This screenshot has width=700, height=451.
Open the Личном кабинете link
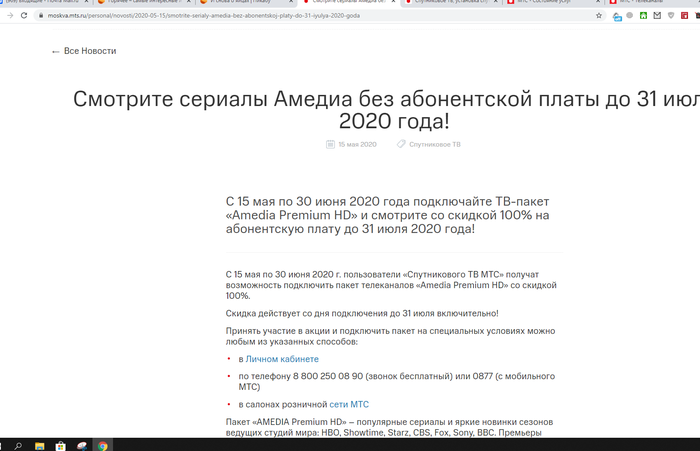click(282, 359)
